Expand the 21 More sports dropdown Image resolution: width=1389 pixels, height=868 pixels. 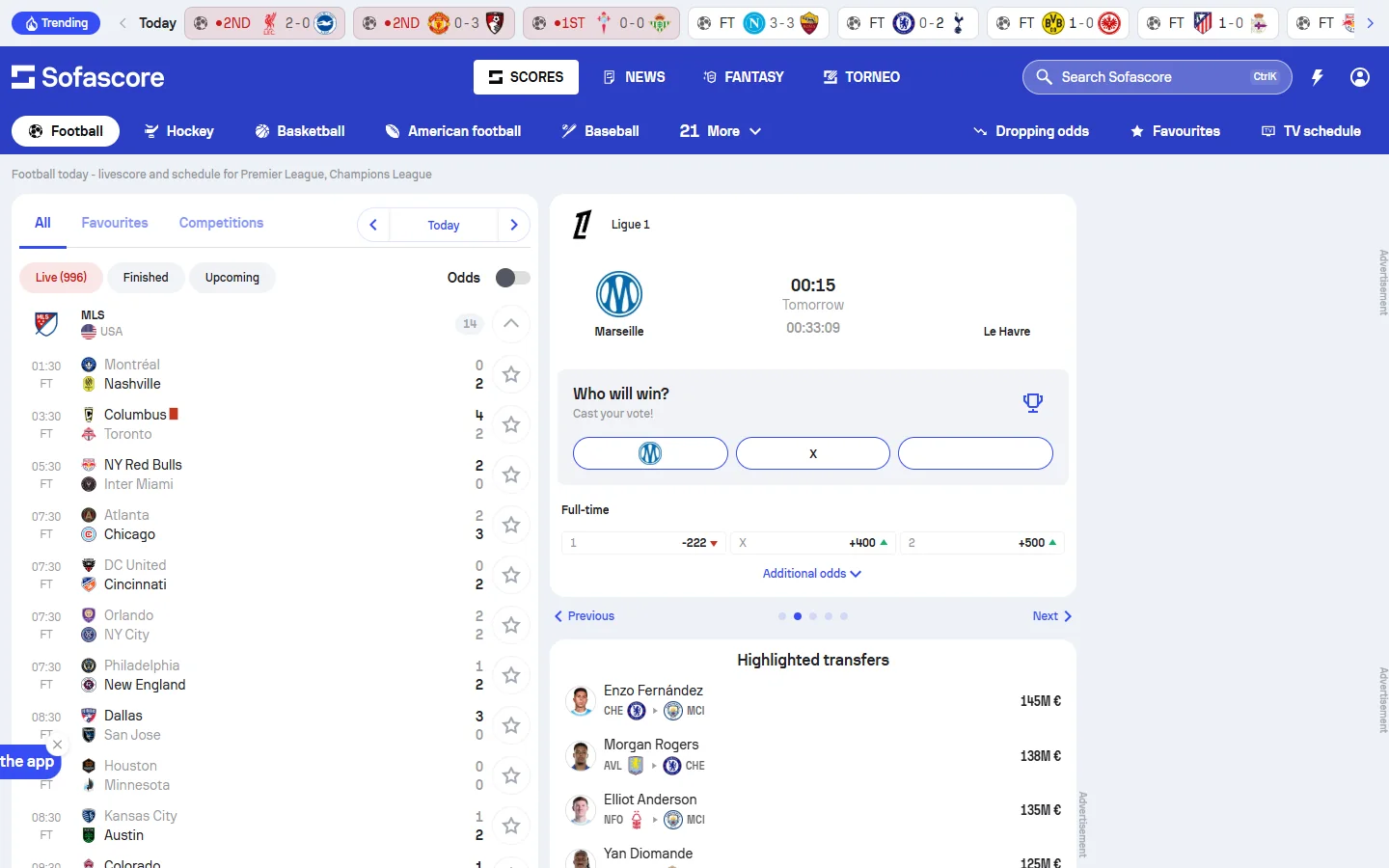[720, 131]
